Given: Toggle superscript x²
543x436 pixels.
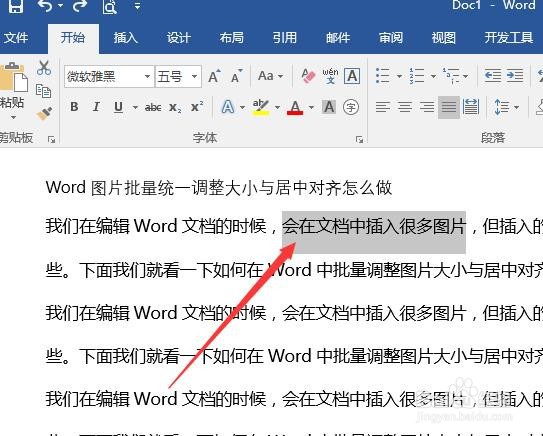Looking at the screenshot, I should (x=197, y=107).
